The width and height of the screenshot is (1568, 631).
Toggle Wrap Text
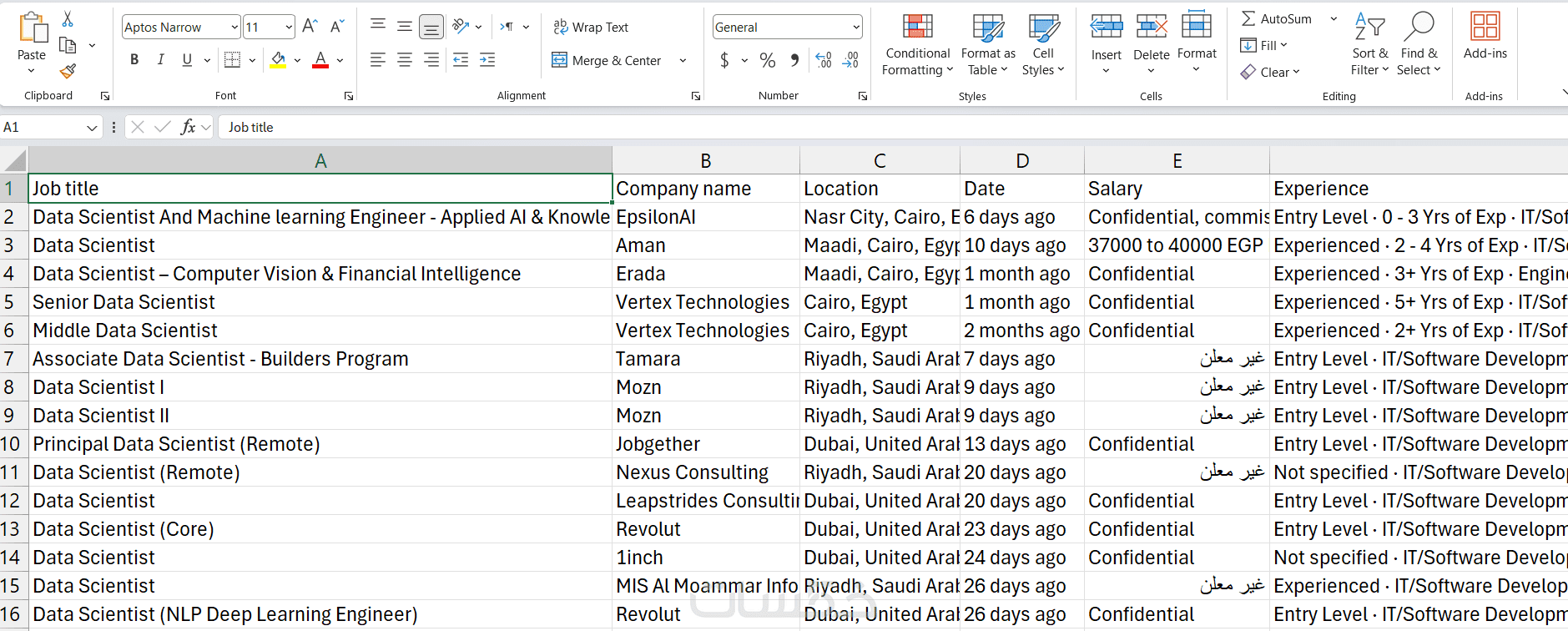point(591,27)
